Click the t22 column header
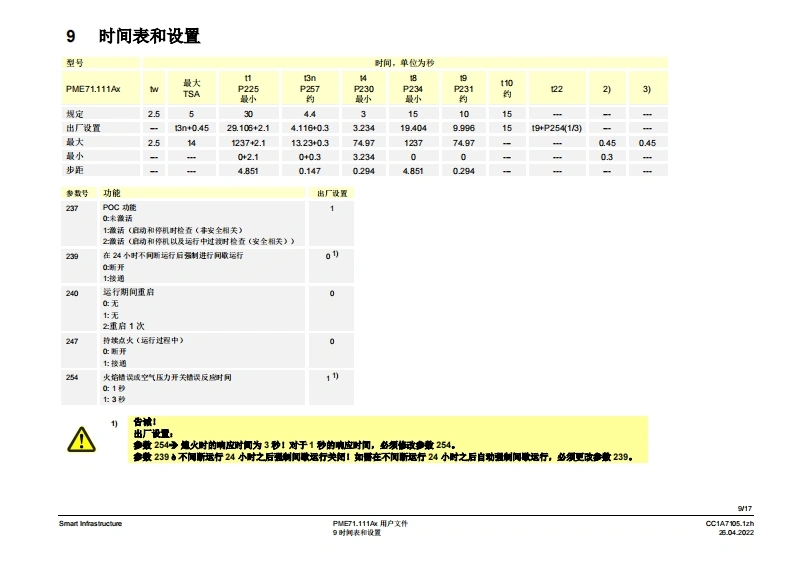The height and width of the screenshot is (561, 793). click(556, 89)
